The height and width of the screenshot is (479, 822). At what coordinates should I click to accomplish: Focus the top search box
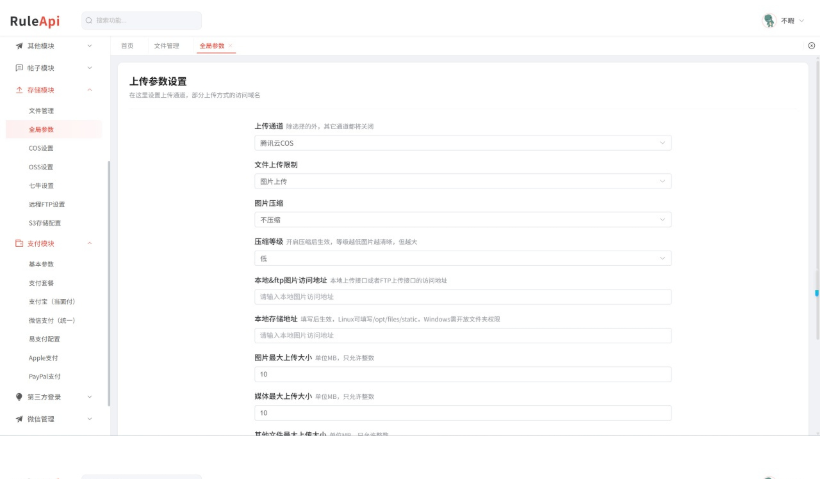point(142,20)
